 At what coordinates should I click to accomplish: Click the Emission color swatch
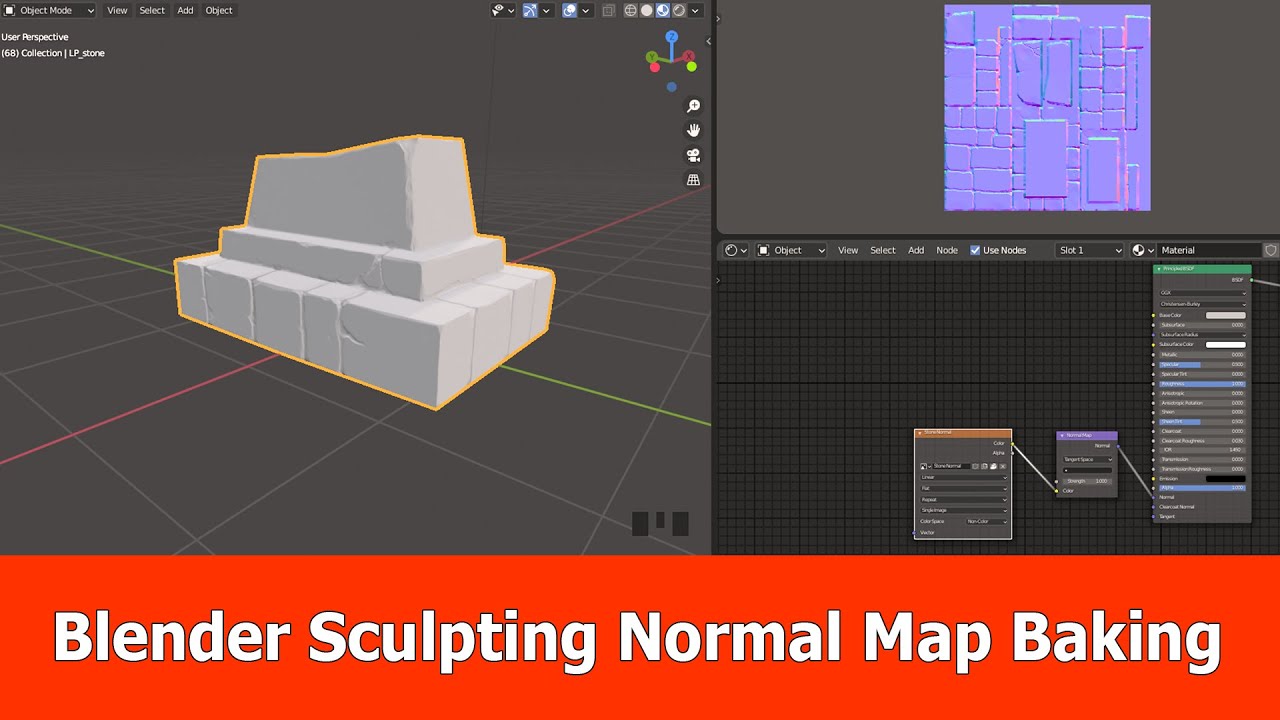pos(1226,478)
